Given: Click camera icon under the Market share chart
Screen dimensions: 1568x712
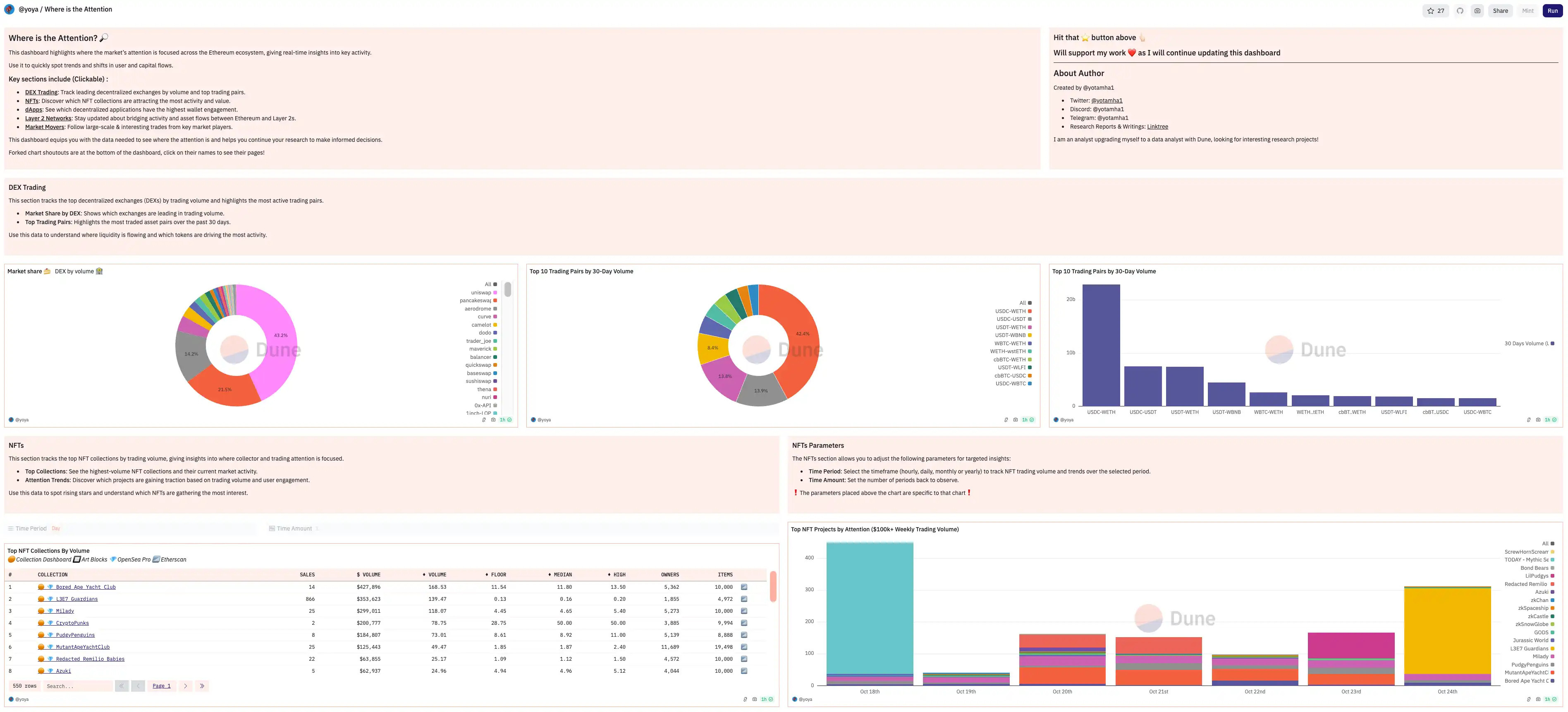Looking at the screenshot, I should coord(493,420).
